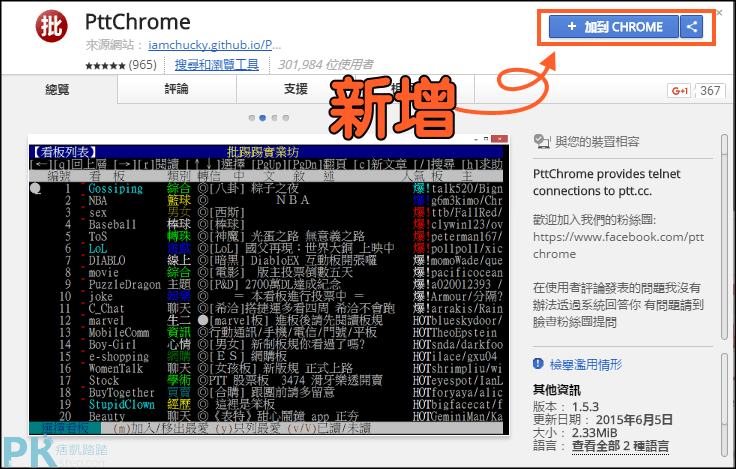Click the 301,984 位使用者 user count
The height and width of the screenshot is (469, 736).
coord(326,64)
